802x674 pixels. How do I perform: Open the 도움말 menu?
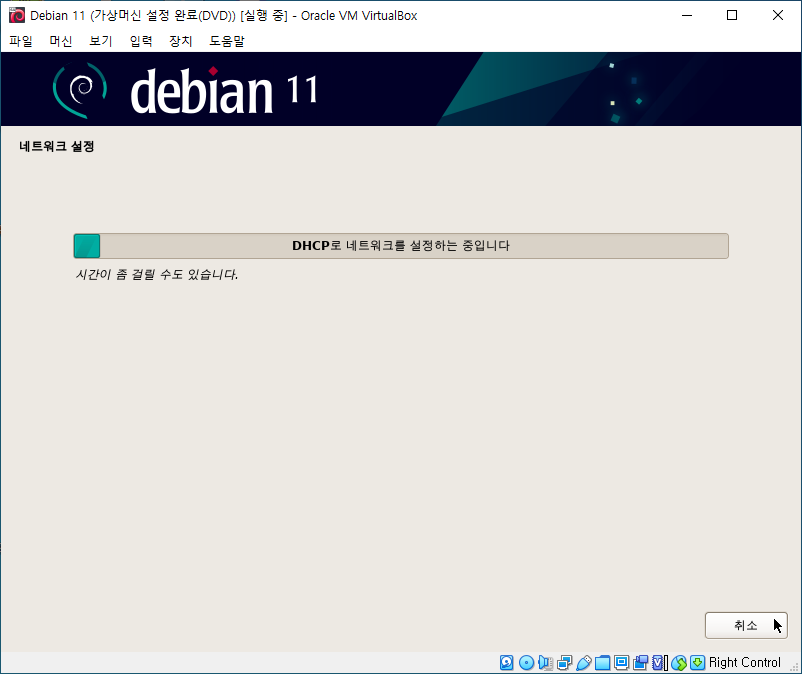pyautogui.click(x=227, y=41)
